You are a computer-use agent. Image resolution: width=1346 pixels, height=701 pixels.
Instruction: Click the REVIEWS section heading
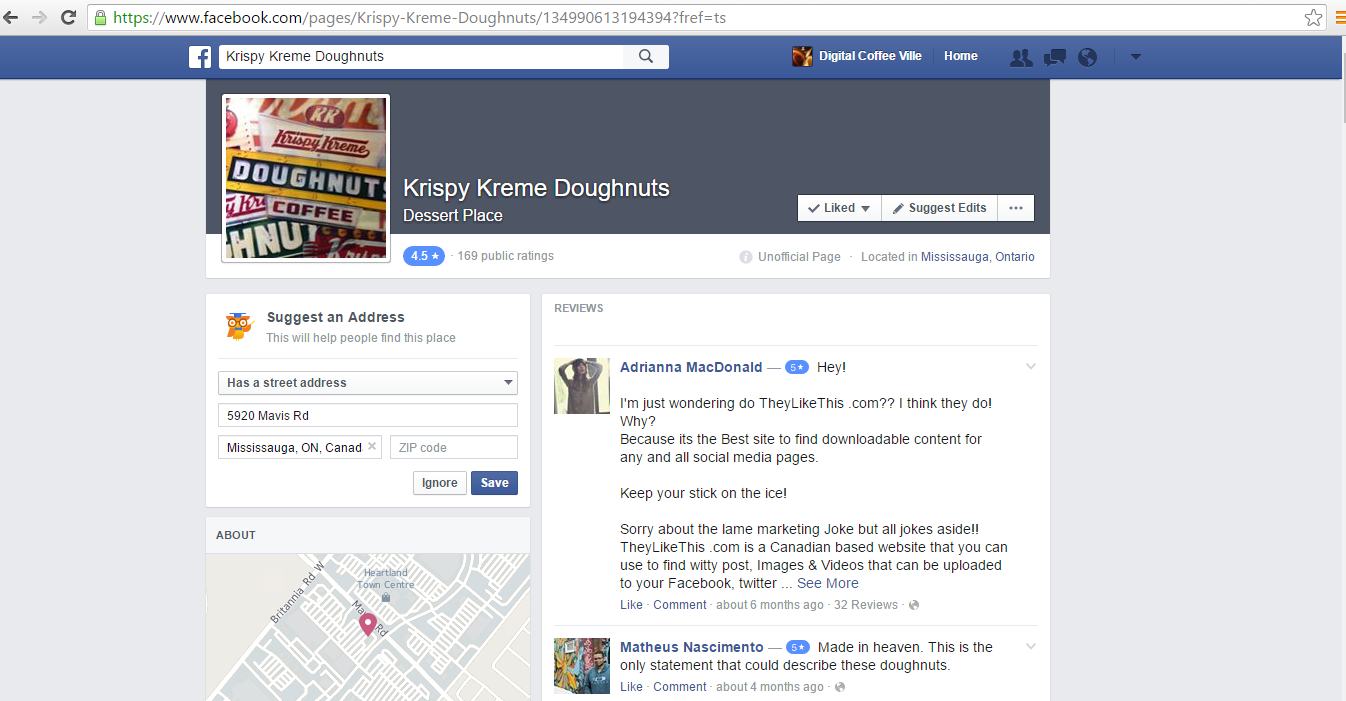579,308
